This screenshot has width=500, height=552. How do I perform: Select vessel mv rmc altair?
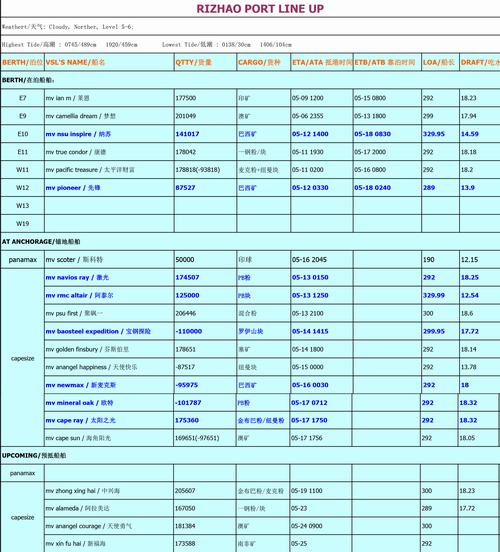coord(79,296)
